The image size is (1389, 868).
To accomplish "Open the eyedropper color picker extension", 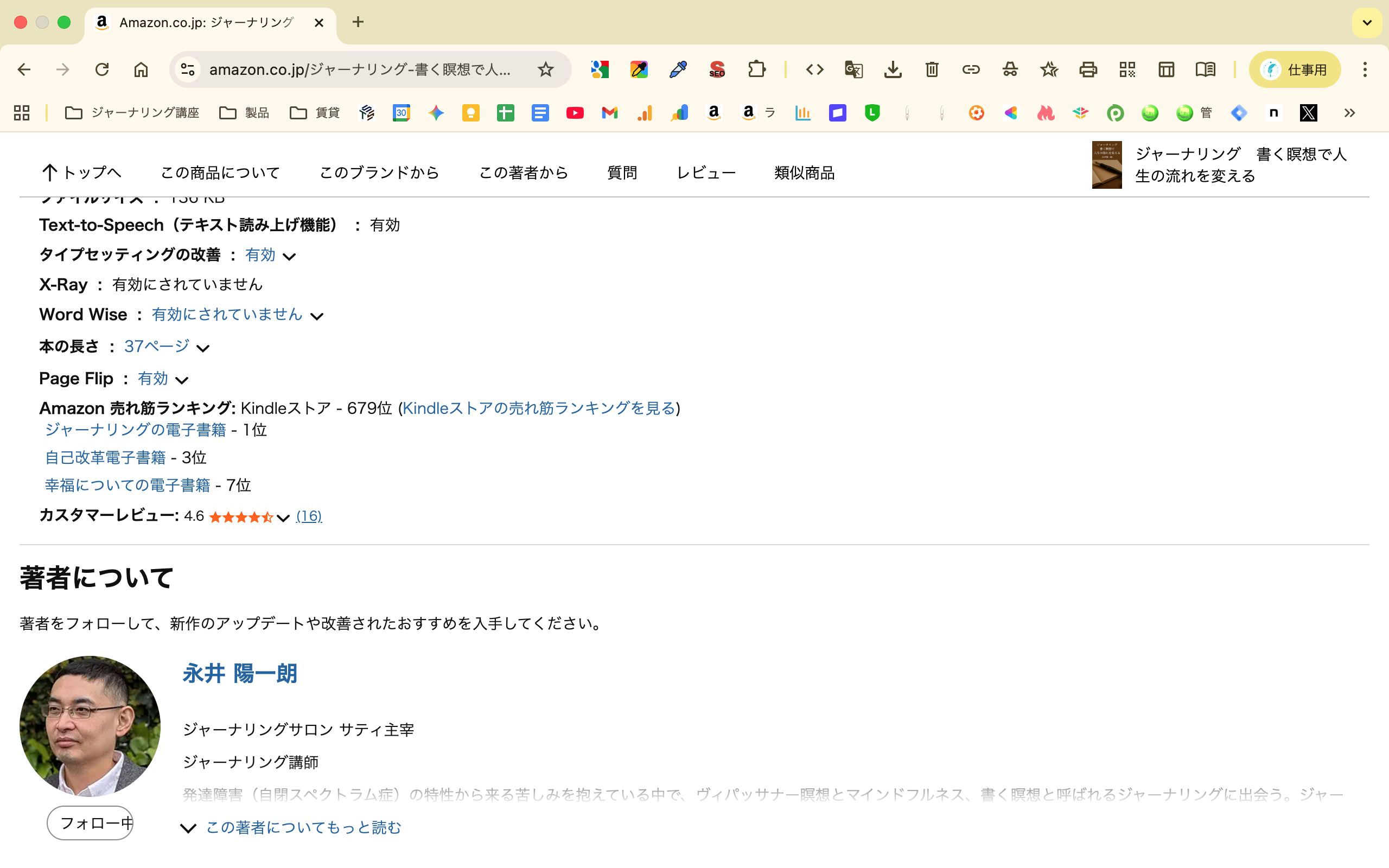I will (678, 69).
